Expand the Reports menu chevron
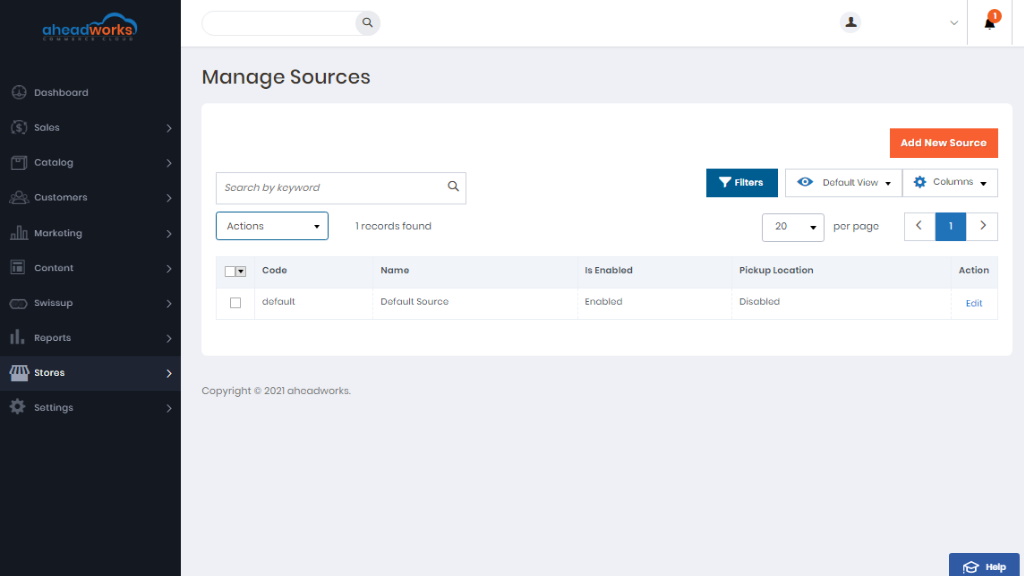1024x576 pixels. [x=168, y=338]
